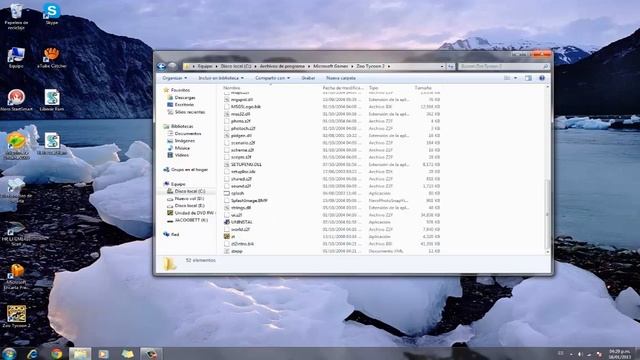The width and height of the screenshot is (640, 360).
Task: Select Escritorio in the navigation pane
Action: click(x=184, y=105)
